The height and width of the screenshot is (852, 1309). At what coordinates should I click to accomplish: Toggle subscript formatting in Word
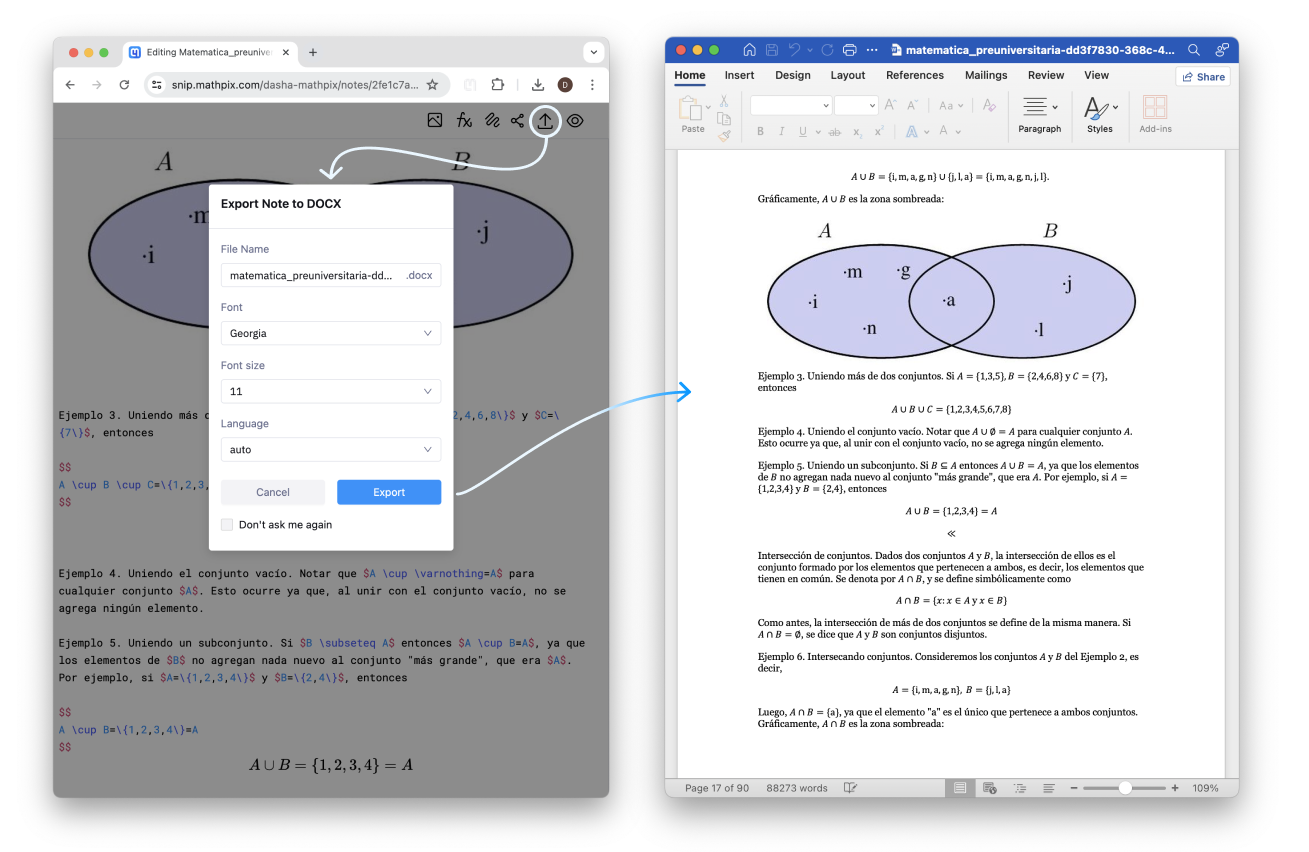click(x=858, y=131)
